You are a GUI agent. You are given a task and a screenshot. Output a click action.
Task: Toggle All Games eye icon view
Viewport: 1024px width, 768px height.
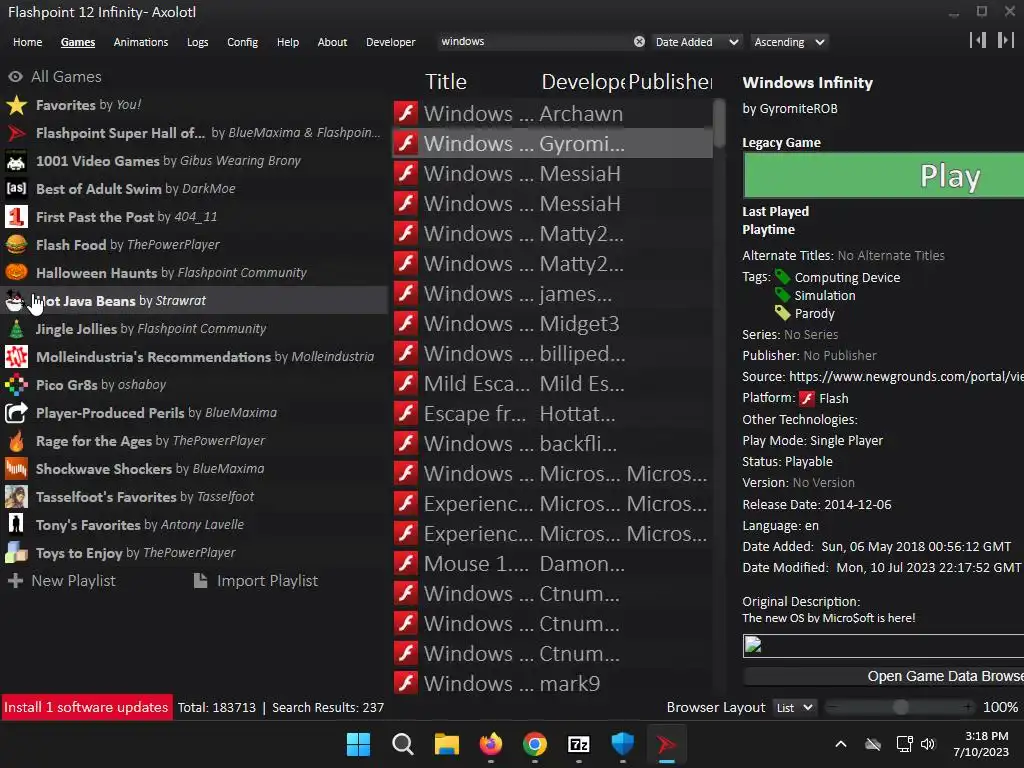click(16, 76)
